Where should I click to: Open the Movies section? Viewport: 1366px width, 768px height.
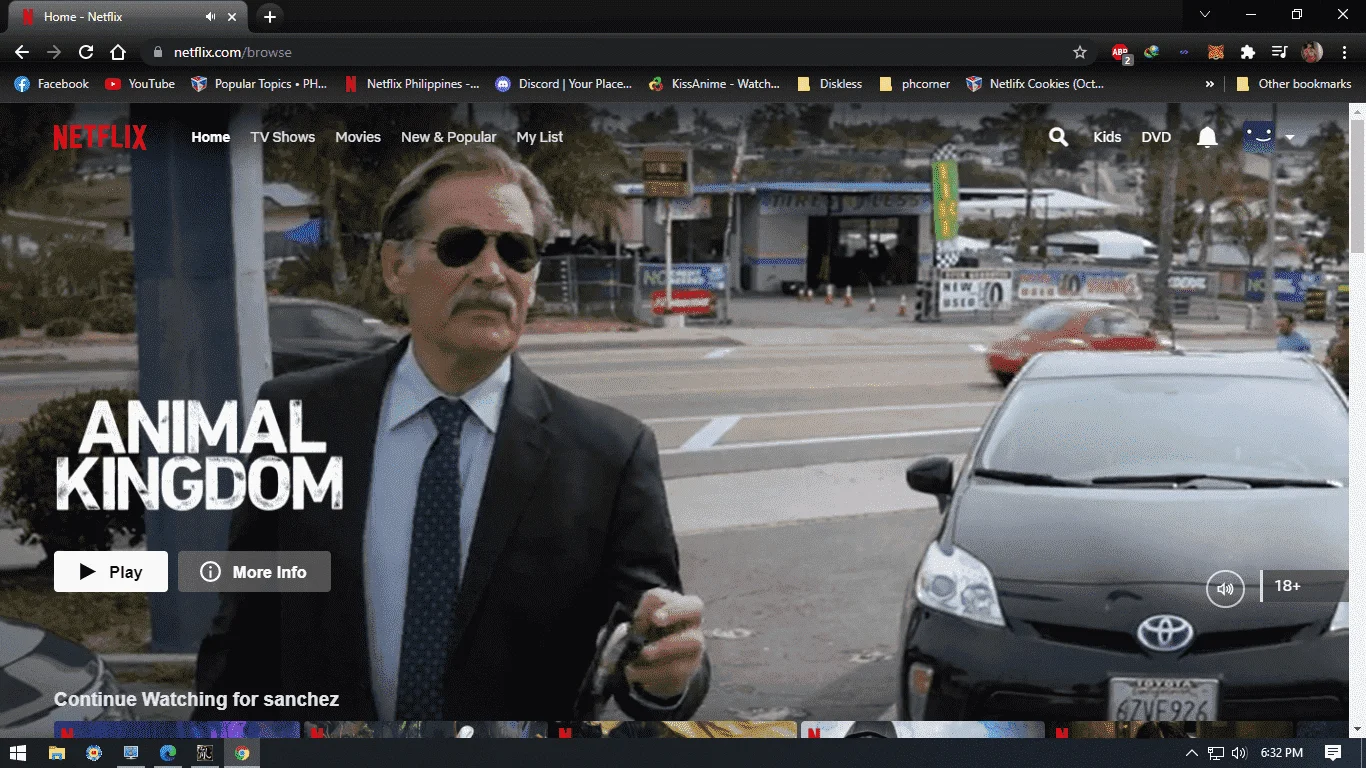point(358,137)
